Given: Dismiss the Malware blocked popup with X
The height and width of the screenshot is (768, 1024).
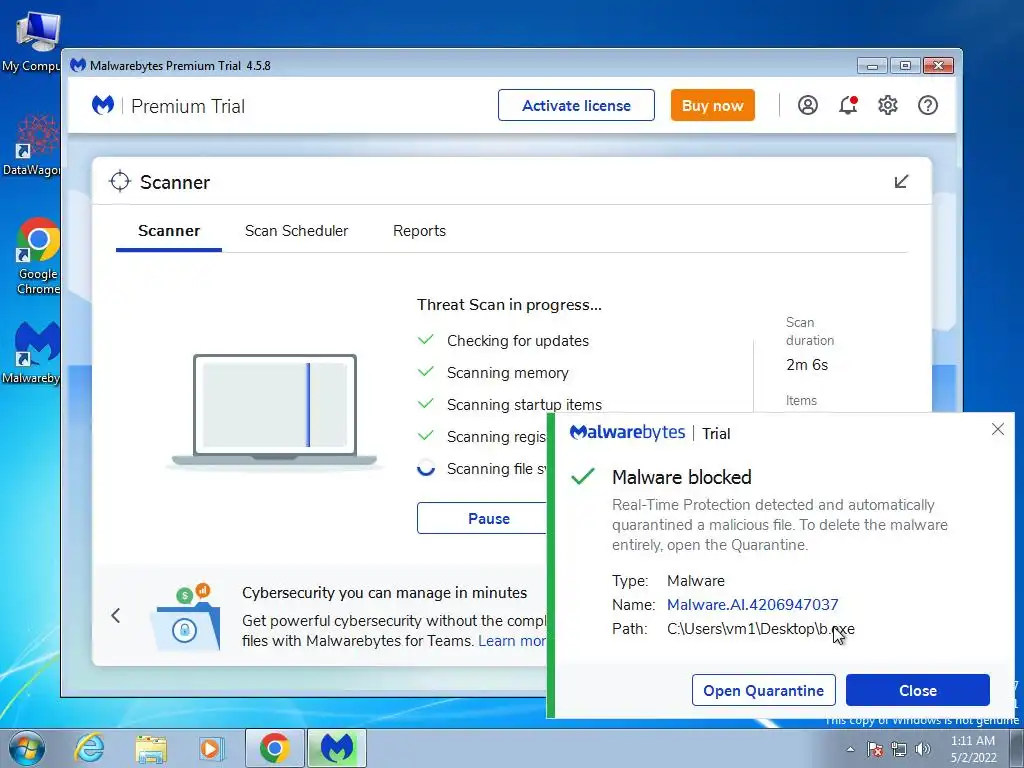Looking at the screenshot, I should [x=998, y=429].
